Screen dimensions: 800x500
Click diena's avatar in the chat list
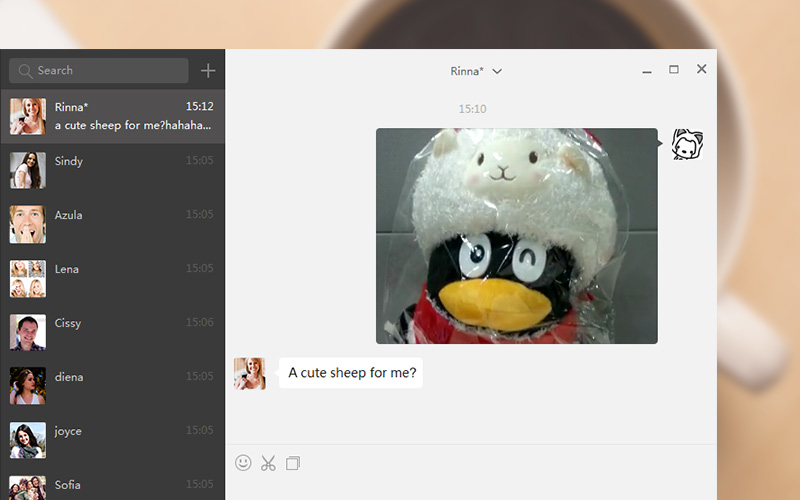pos(28,386)
